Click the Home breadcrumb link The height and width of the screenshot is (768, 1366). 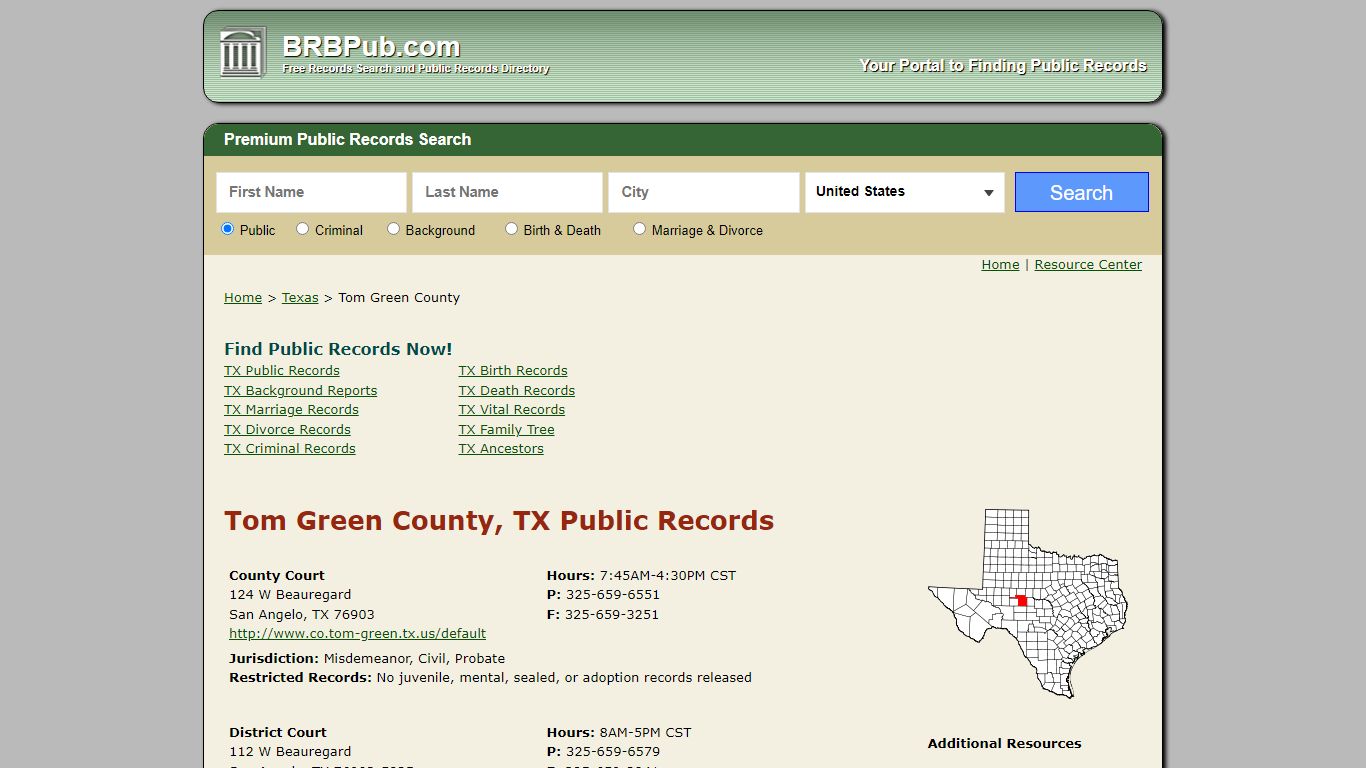243,298
